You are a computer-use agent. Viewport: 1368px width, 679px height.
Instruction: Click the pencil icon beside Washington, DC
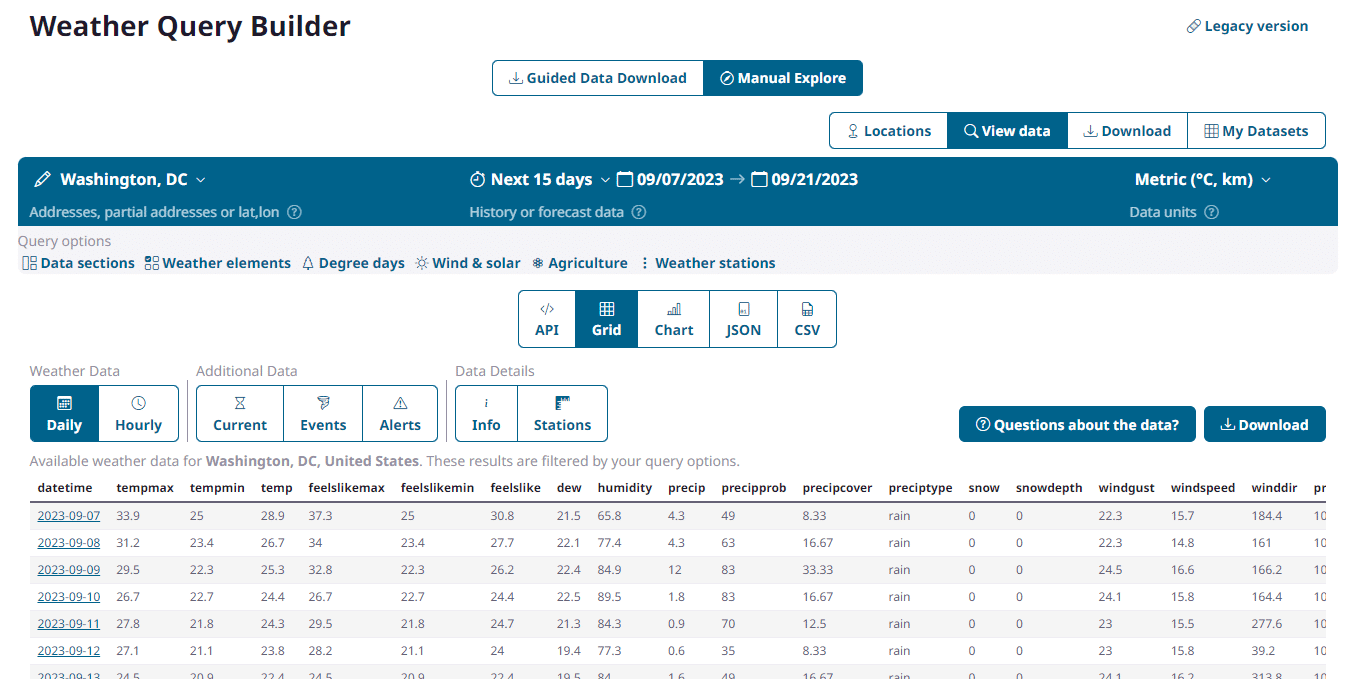pos(42,180)
